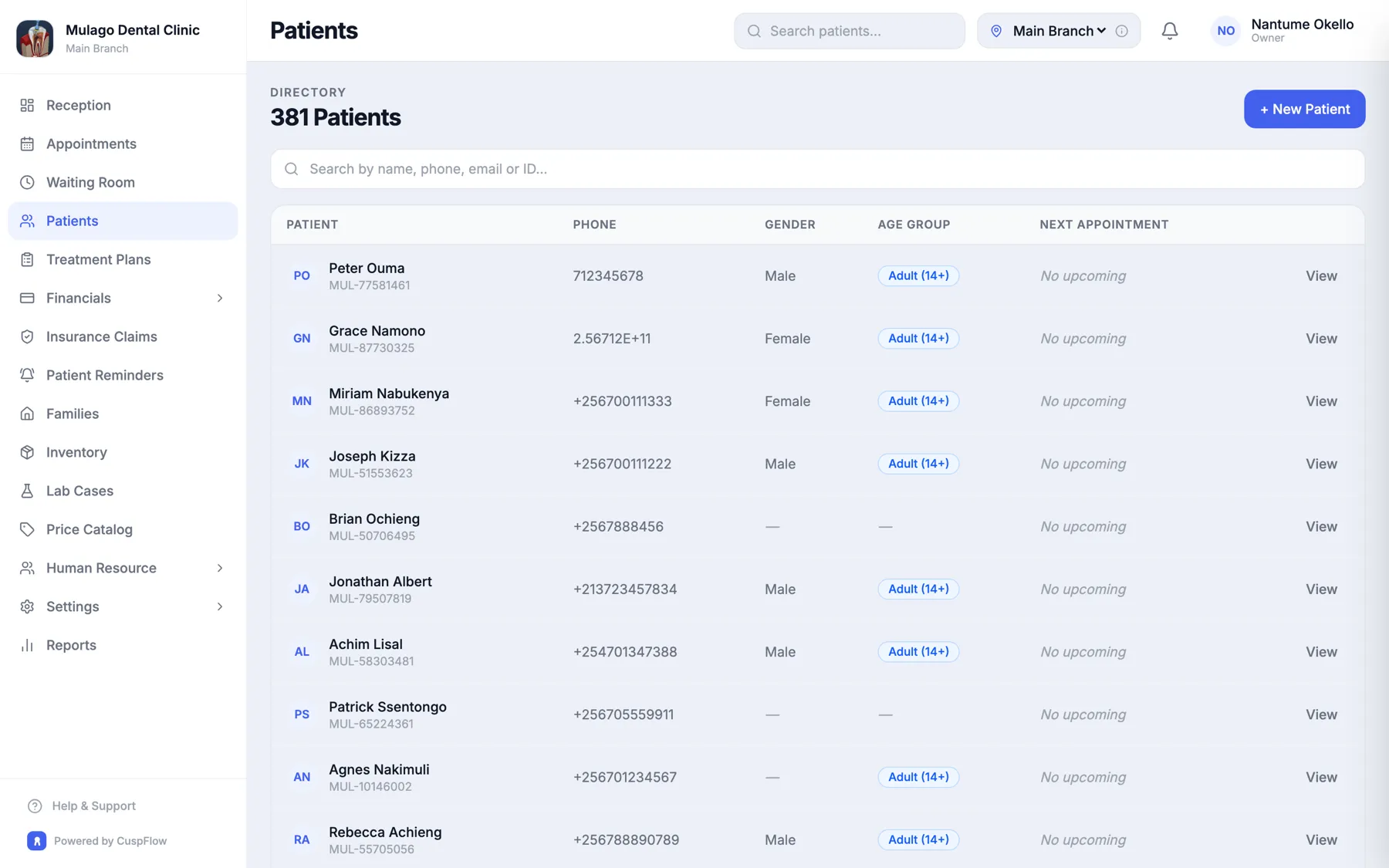This screenshot has height=868, width=1389.
Task: Expand the Financials submenu chevron
Action: point(220,298)
